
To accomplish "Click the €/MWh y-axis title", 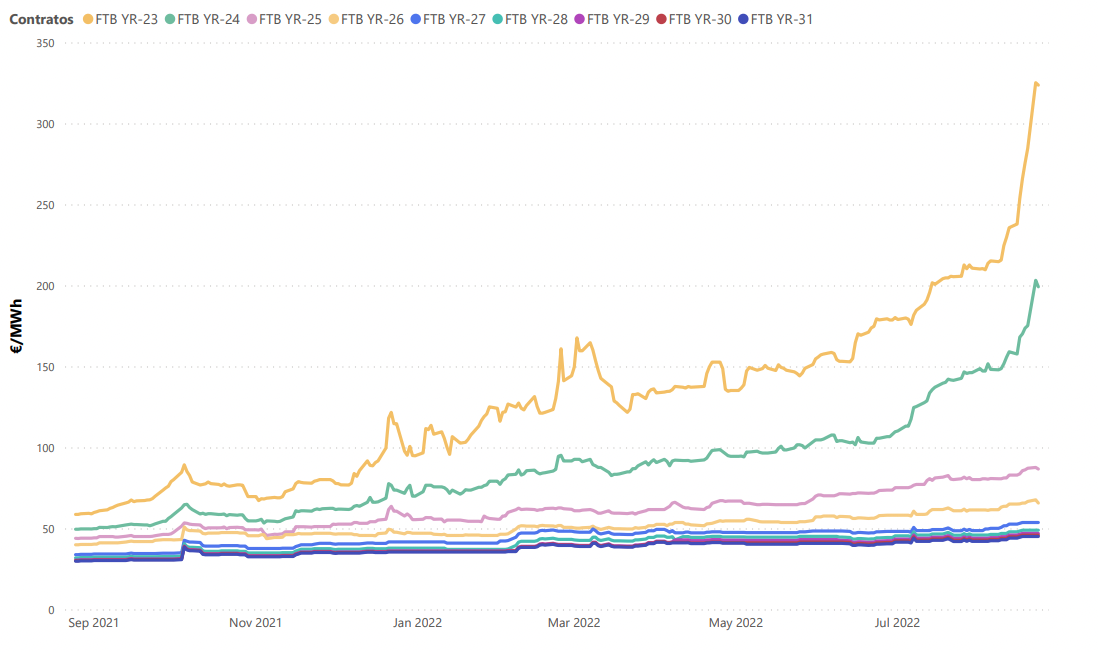I will coord(17,326).
